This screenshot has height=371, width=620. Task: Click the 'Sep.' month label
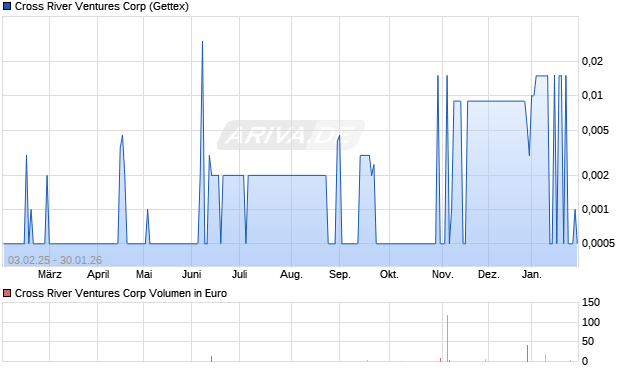pyautogui.click(x=340, y=274)
